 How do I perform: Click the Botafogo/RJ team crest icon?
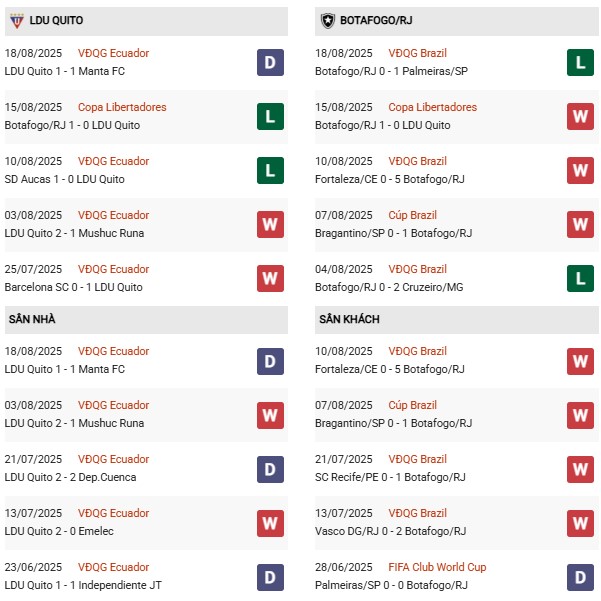click(326, 20)
